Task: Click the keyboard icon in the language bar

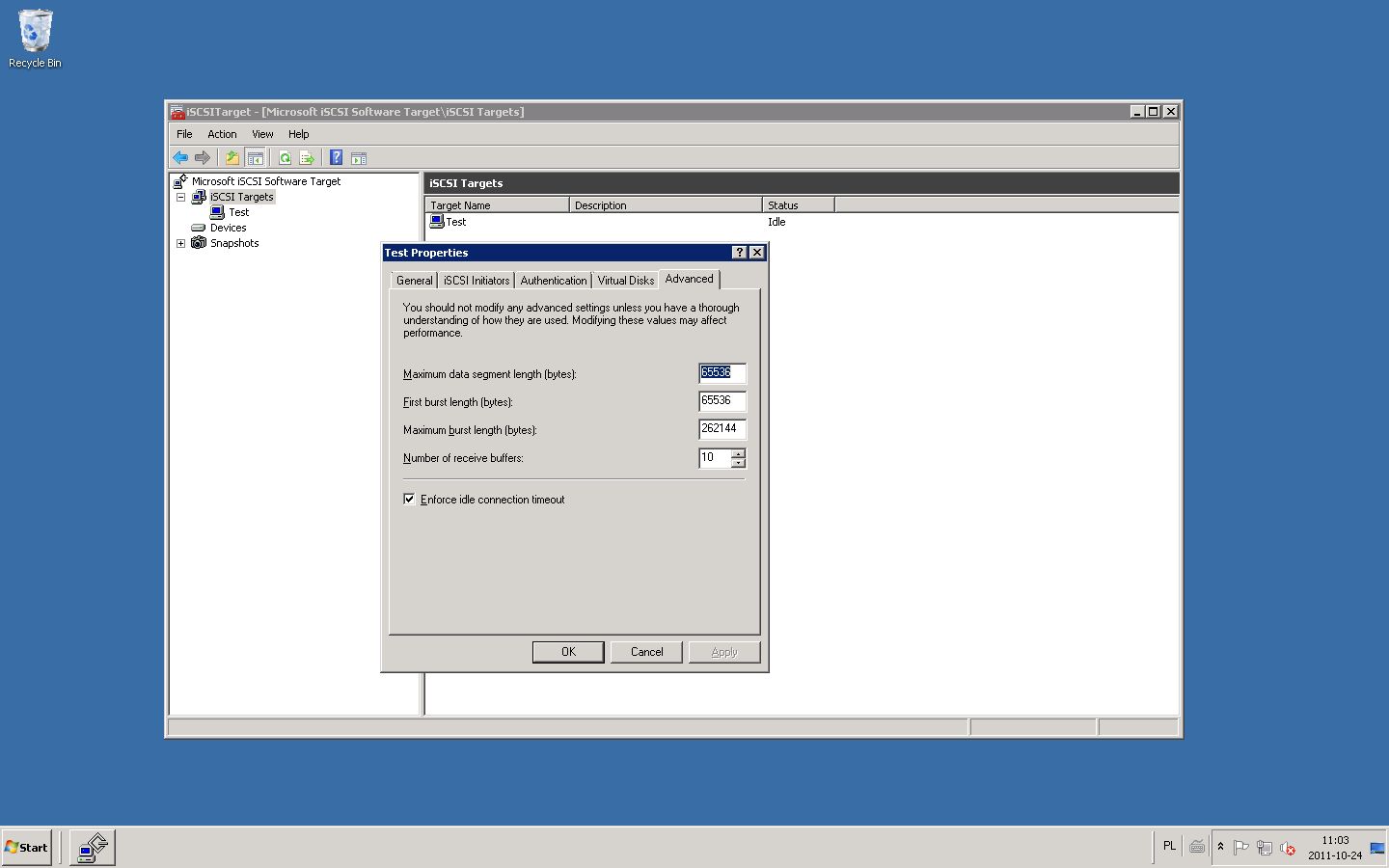Action: tap(1197, 847)
